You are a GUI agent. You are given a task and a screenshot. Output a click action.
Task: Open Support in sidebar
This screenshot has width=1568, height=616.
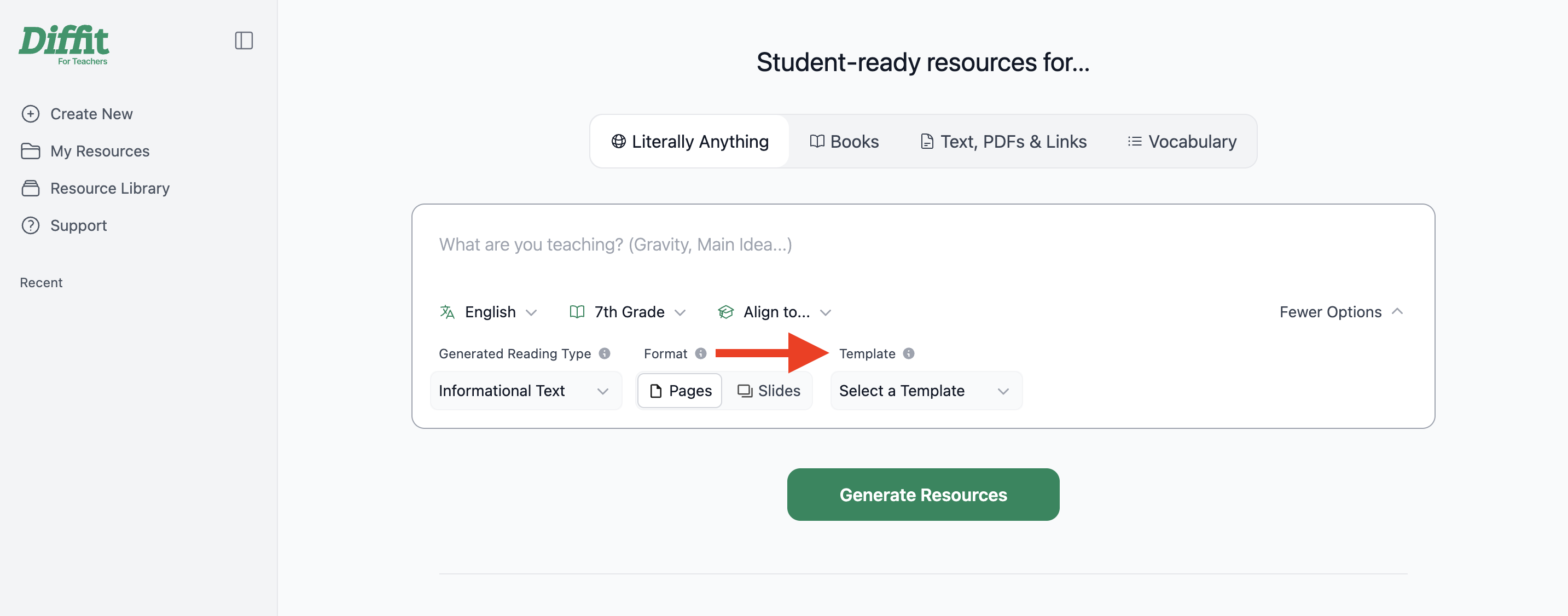65,225
